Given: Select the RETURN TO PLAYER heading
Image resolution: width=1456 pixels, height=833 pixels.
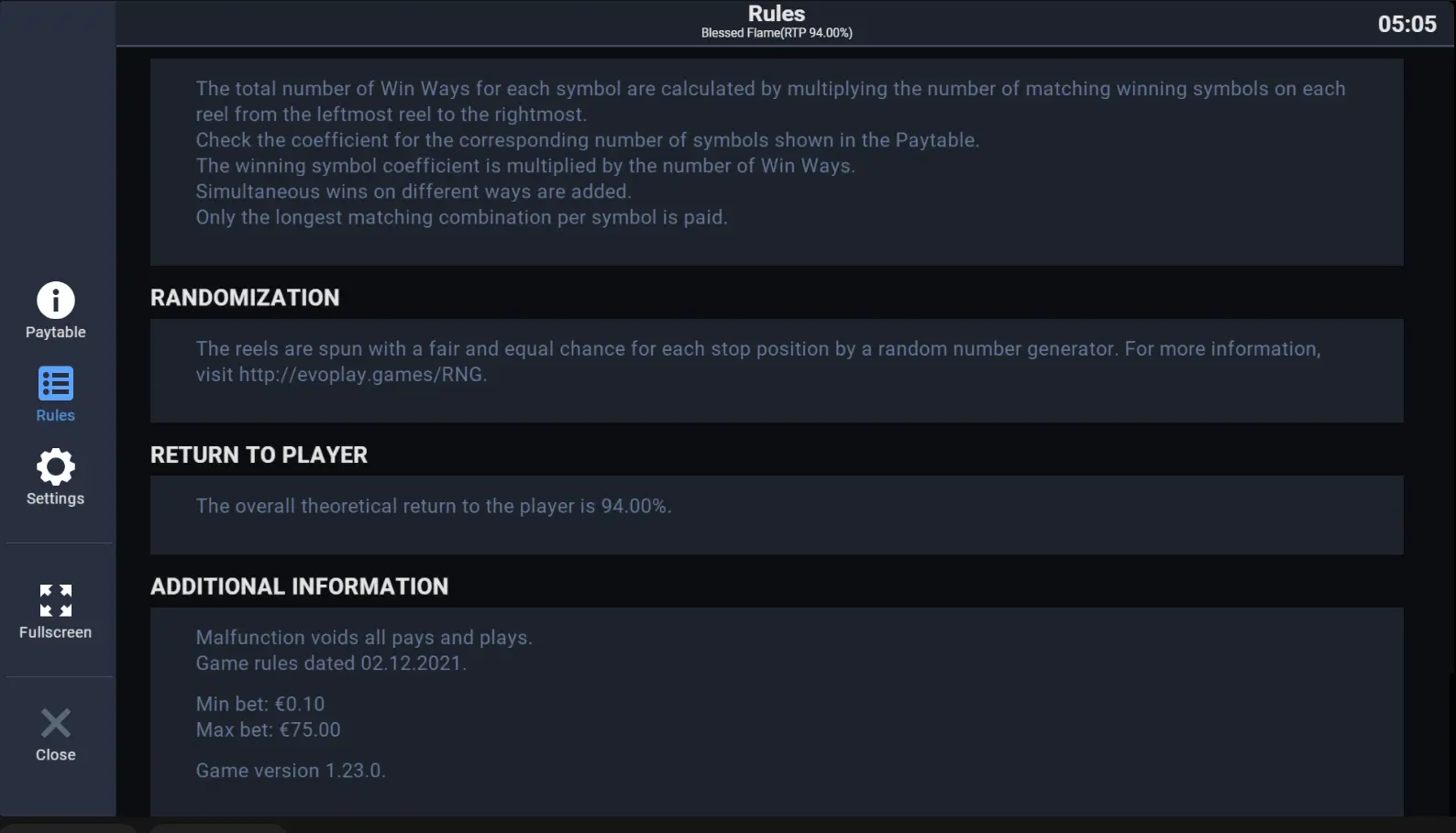Looking at the screenshot, I should point(259,455).
